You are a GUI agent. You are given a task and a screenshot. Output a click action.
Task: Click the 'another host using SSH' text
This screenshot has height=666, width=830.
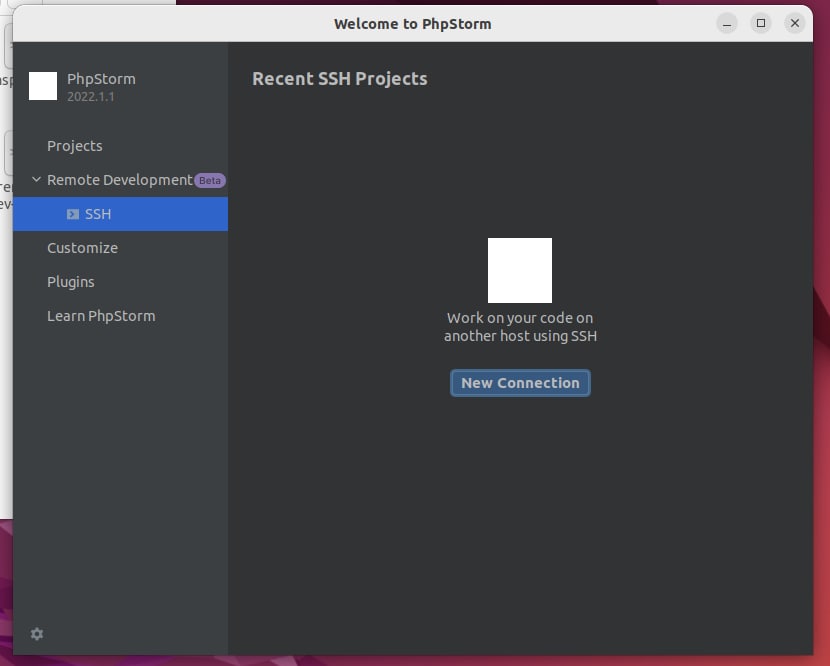520,336
